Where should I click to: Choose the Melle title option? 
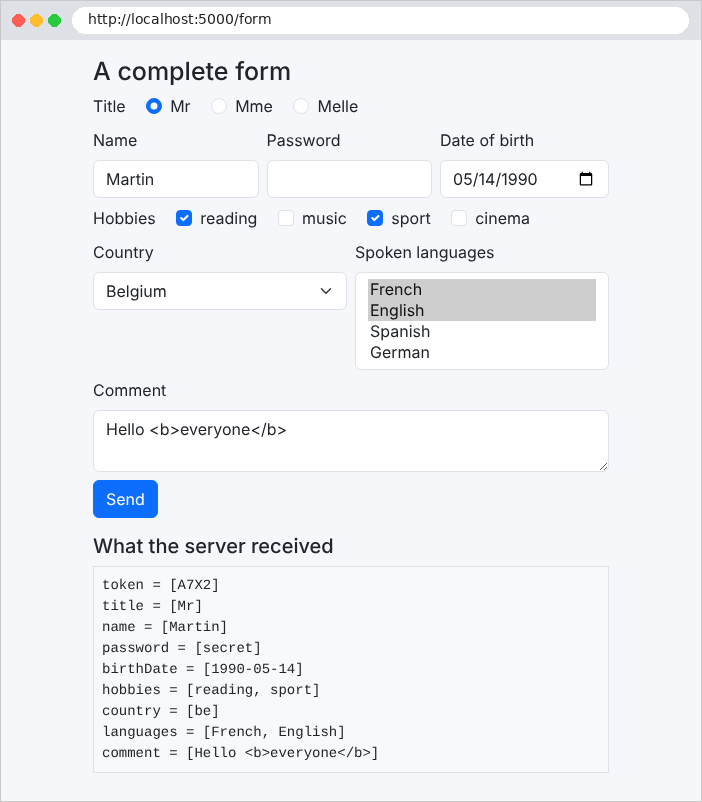click(x=301, y=106)
